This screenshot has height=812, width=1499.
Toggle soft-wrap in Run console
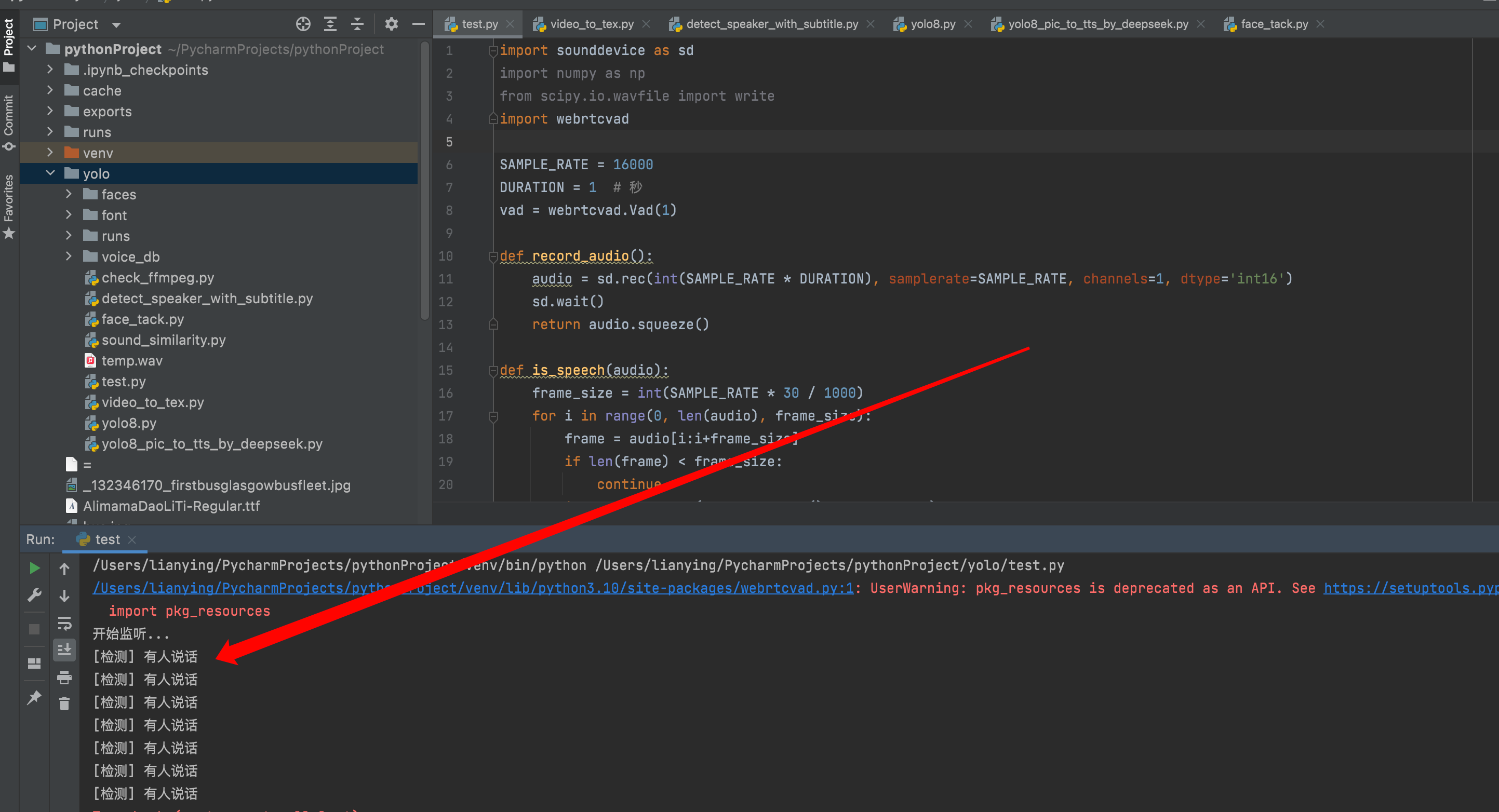pos(64,624)
